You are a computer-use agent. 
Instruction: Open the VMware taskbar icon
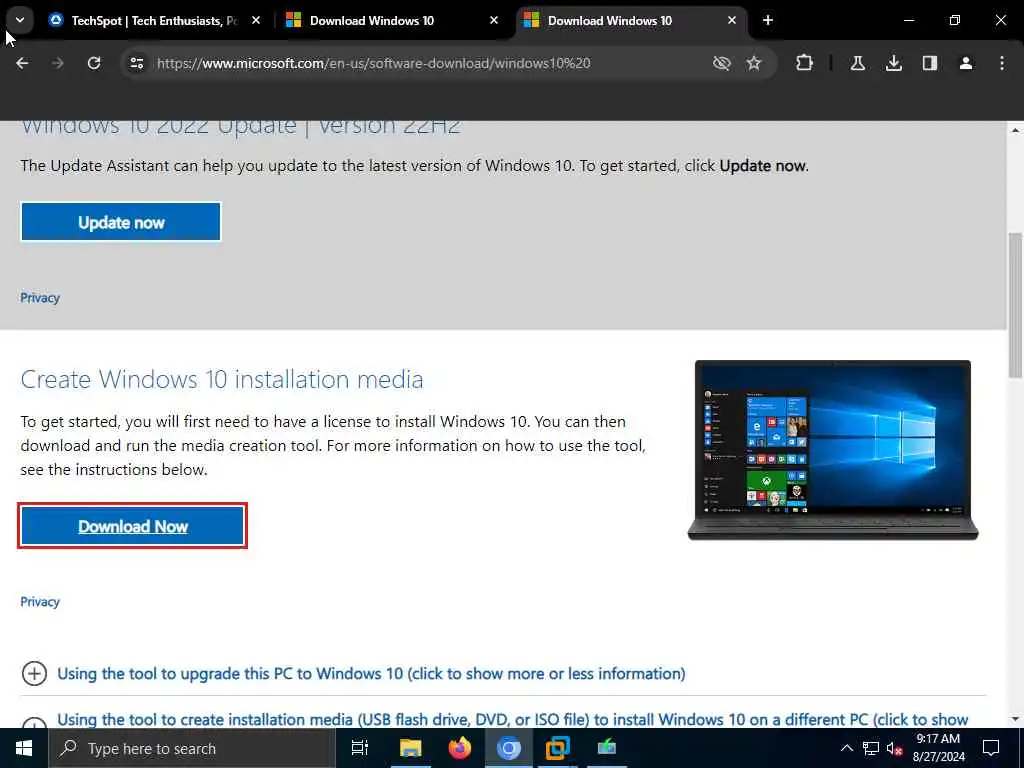(558, 748)
